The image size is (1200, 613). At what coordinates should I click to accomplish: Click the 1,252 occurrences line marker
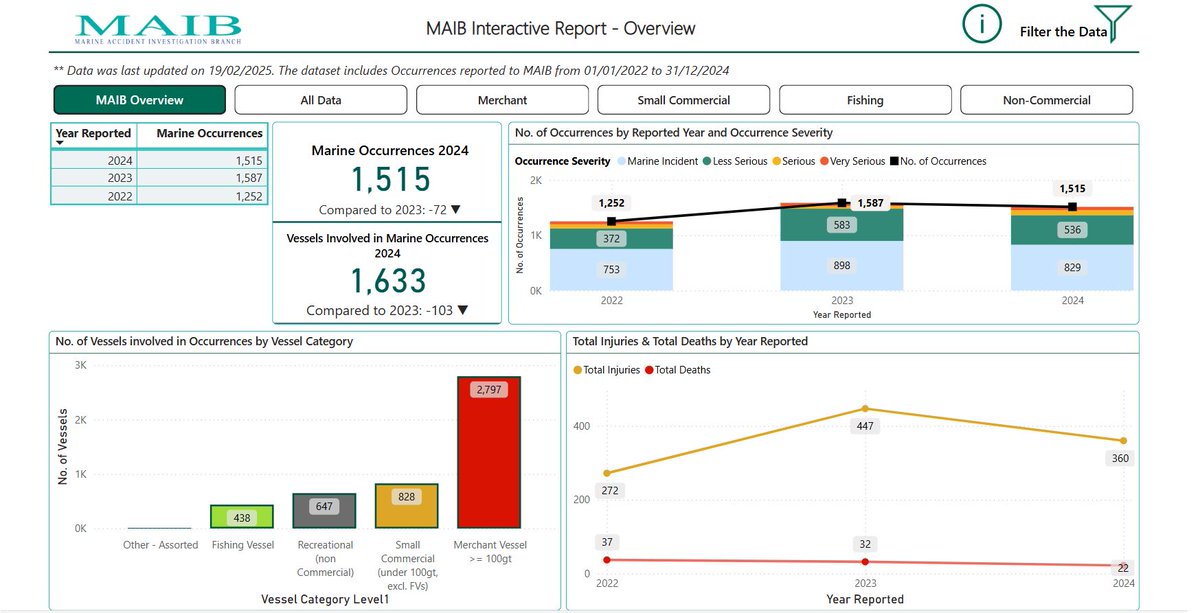click(611, 221)
